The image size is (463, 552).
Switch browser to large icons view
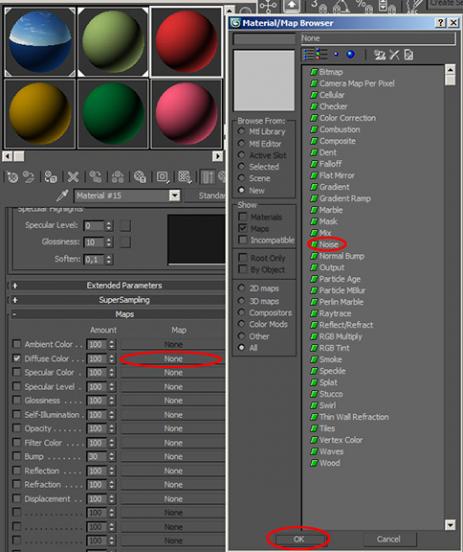pyautogui.click(x=350, y=55)
